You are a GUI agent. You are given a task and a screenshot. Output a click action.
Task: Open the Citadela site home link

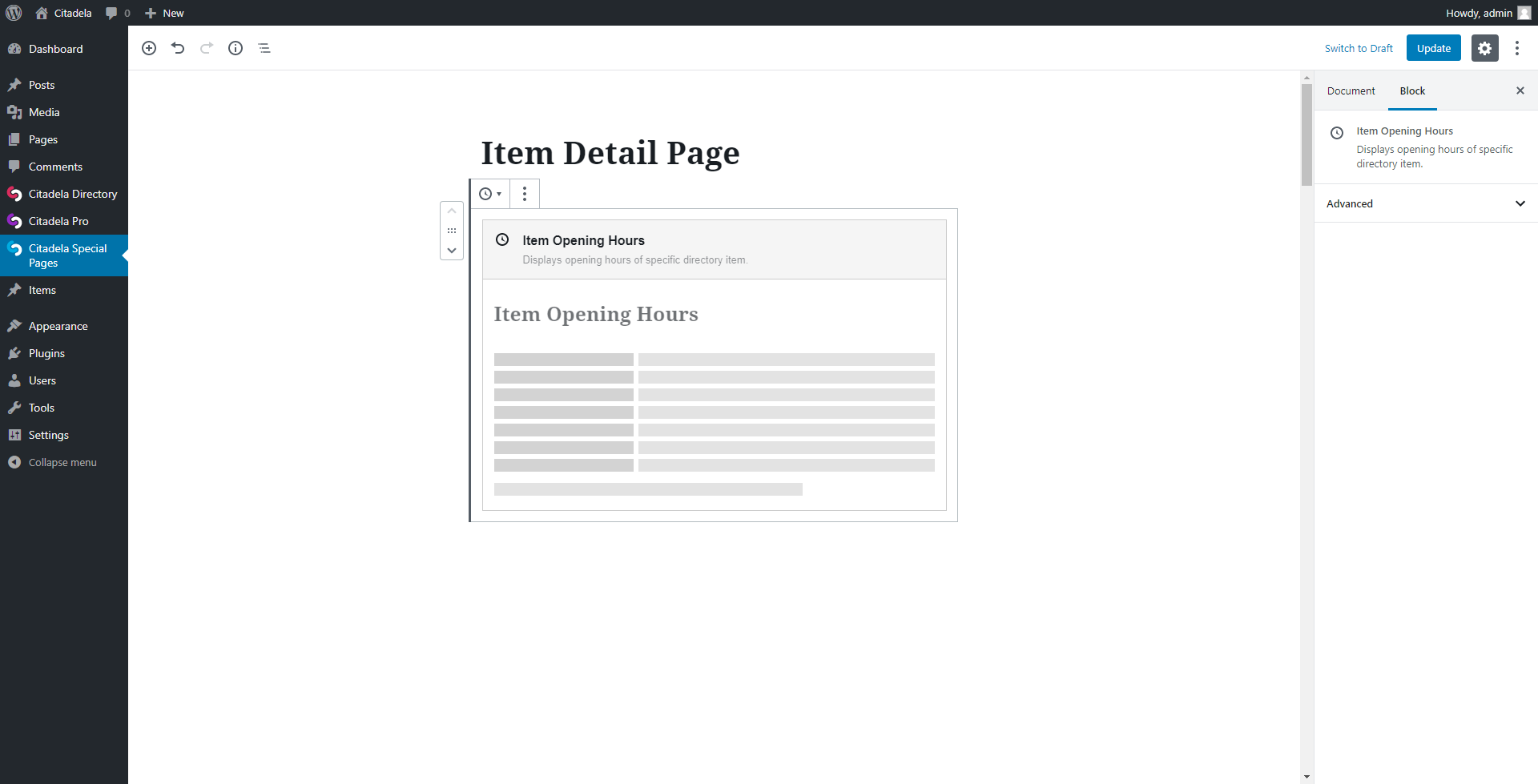coord(63,13)
